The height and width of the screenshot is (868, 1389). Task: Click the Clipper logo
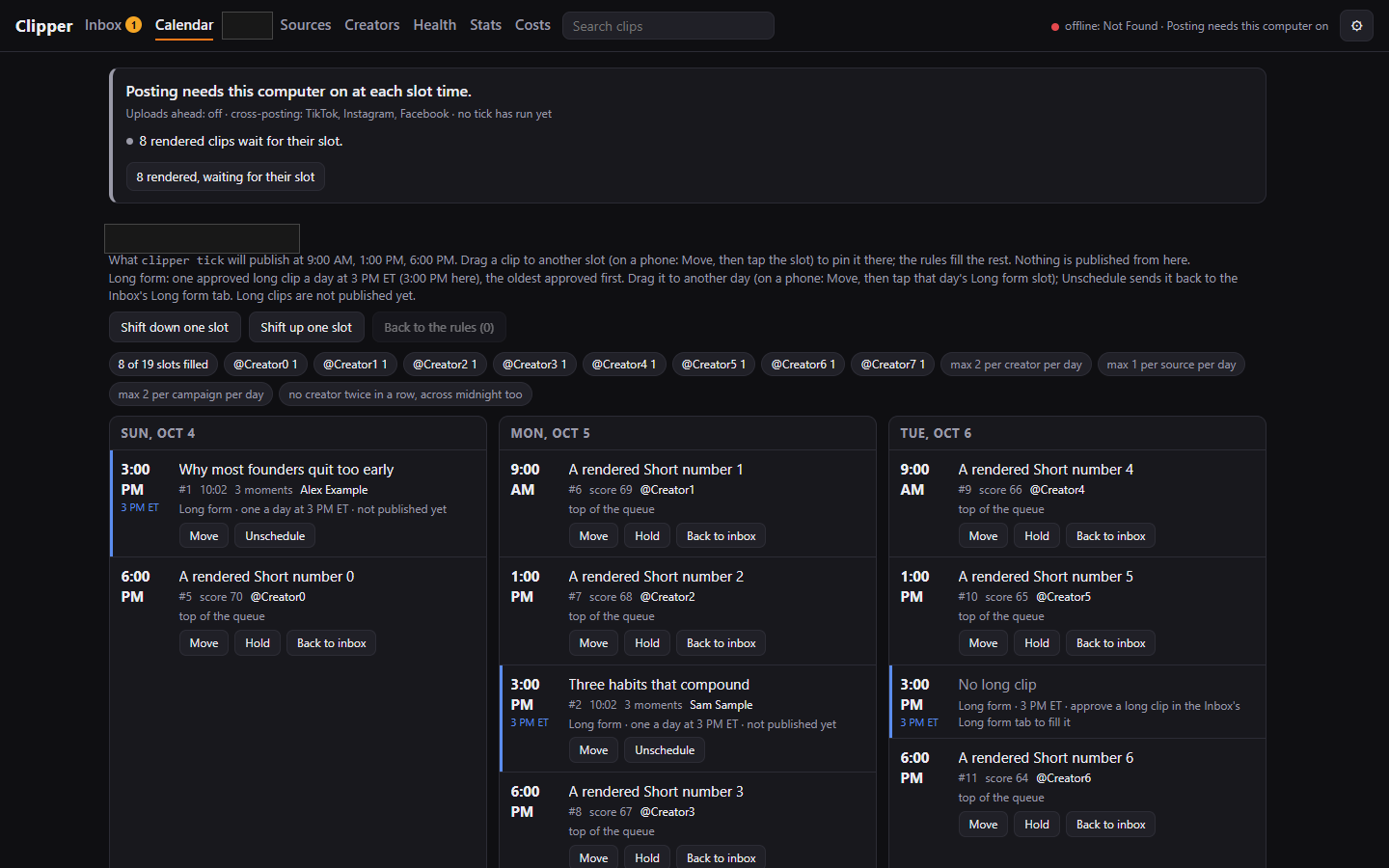coord(43,26)
